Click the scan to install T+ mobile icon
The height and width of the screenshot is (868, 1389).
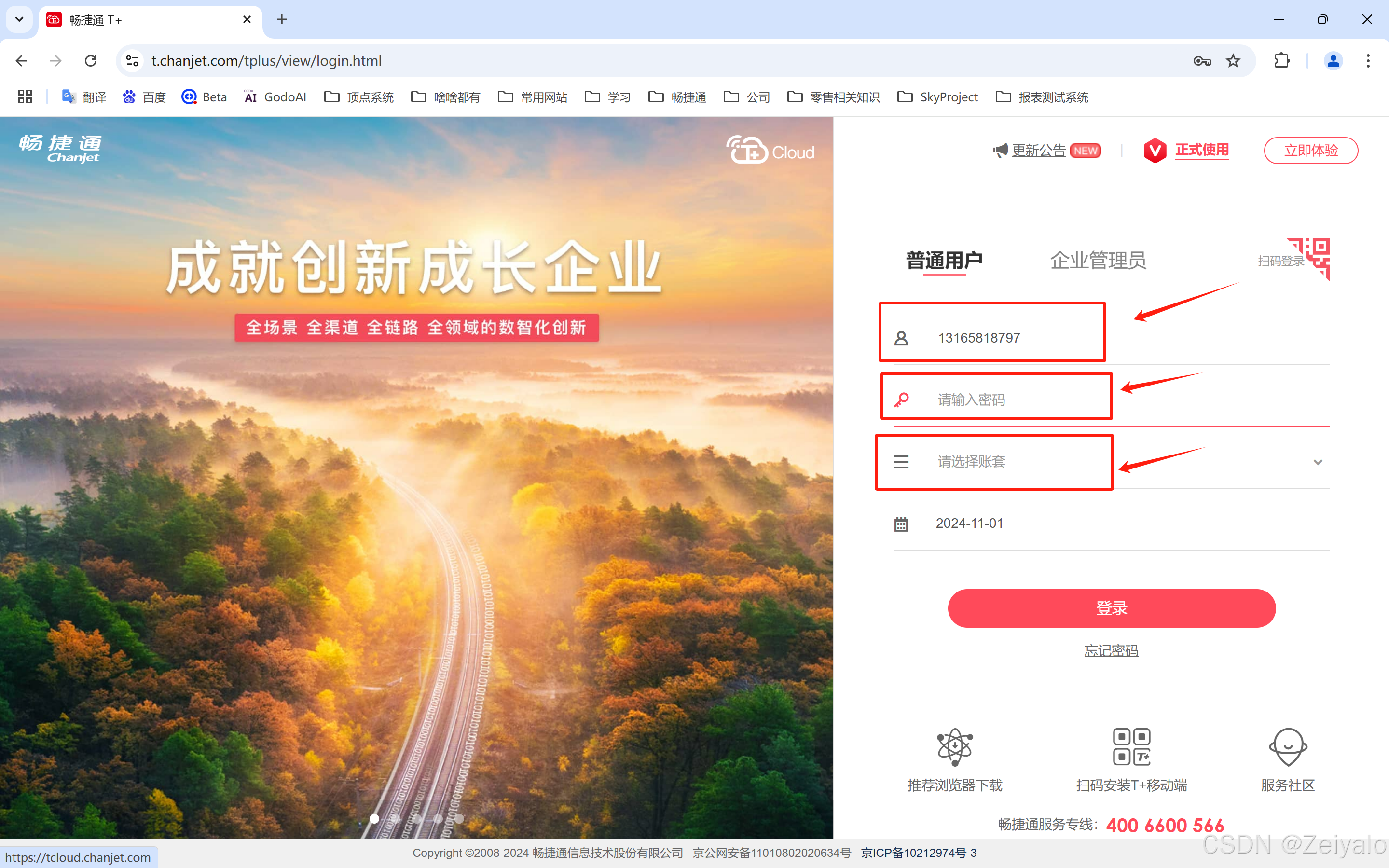click(1131, 747)
